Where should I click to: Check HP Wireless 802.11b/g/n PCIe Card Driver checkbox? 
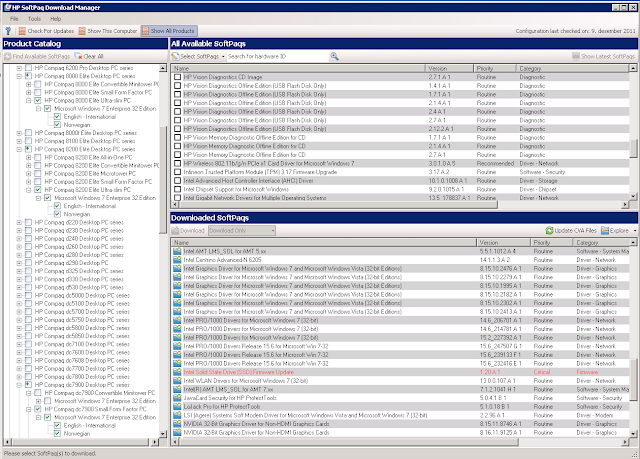[x=178, y=164]
